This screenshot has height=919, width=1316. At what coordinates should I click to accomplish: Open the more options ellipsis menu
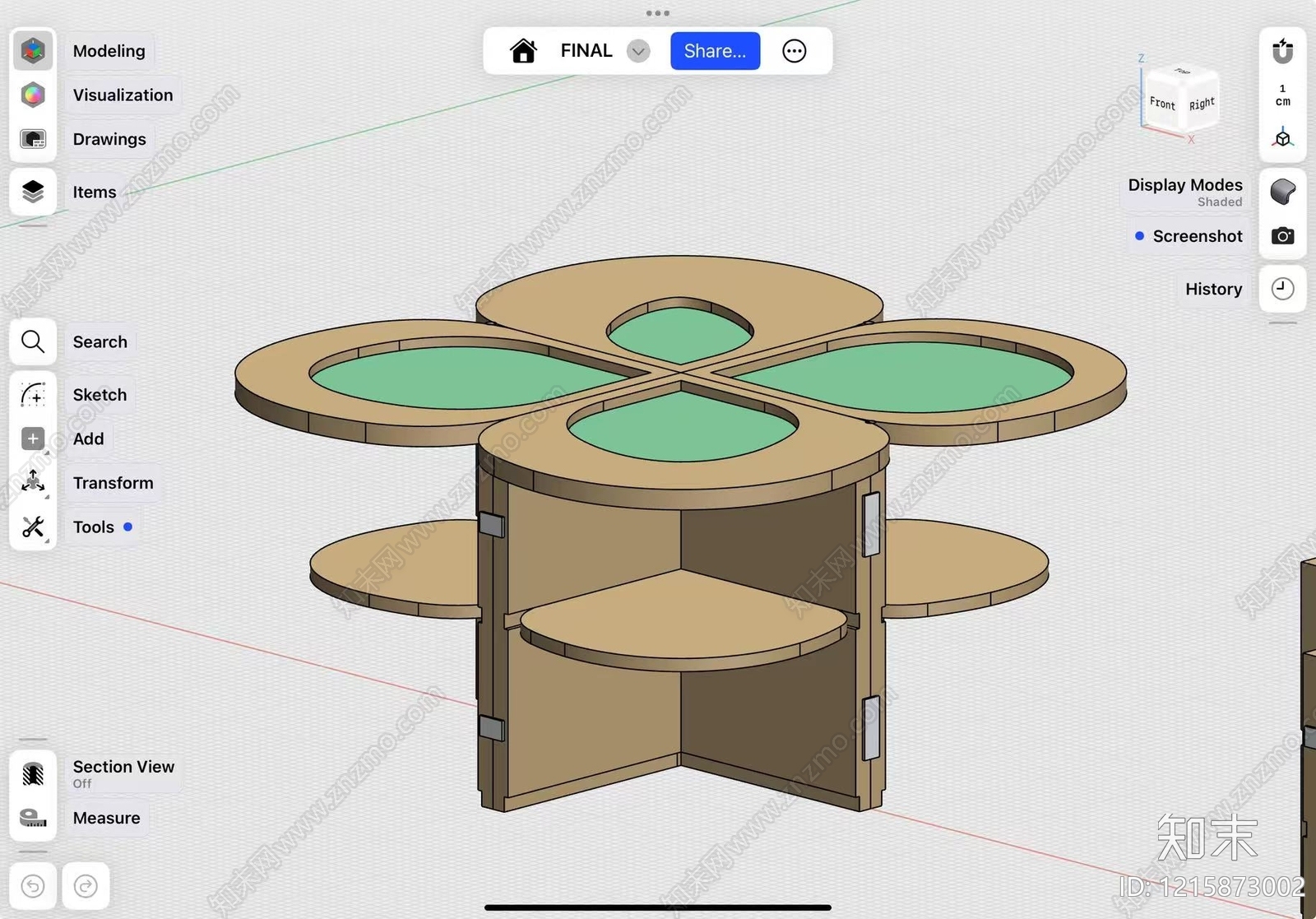click(794, 51)
